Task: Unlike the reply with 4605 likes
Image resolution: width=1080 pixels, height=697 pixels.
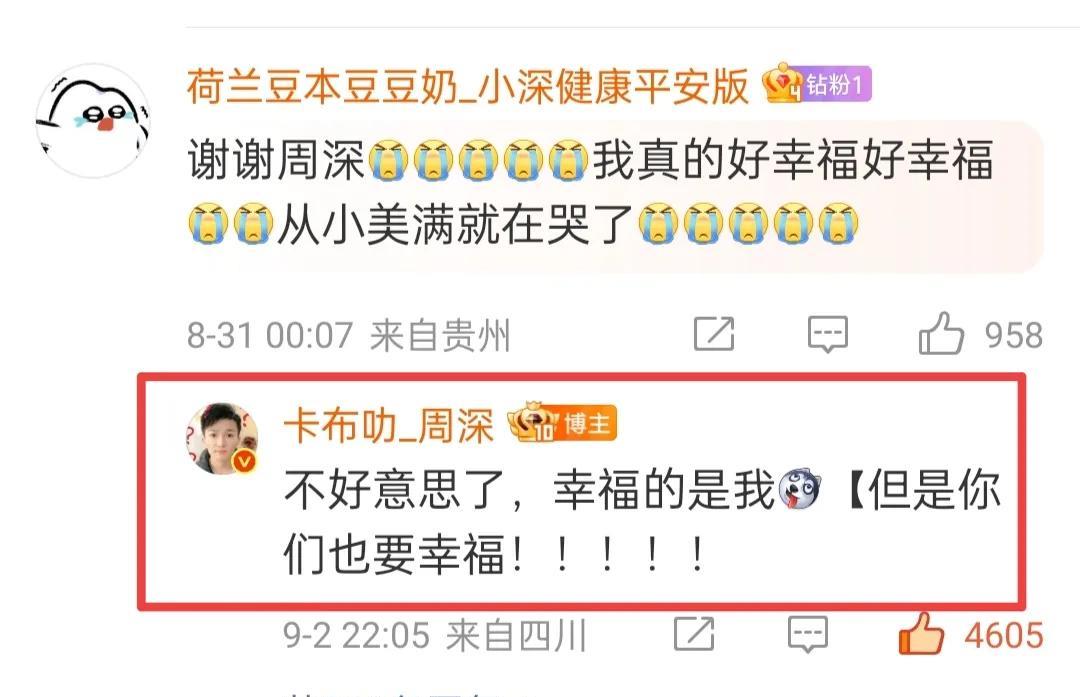Action: pos(922,634)
